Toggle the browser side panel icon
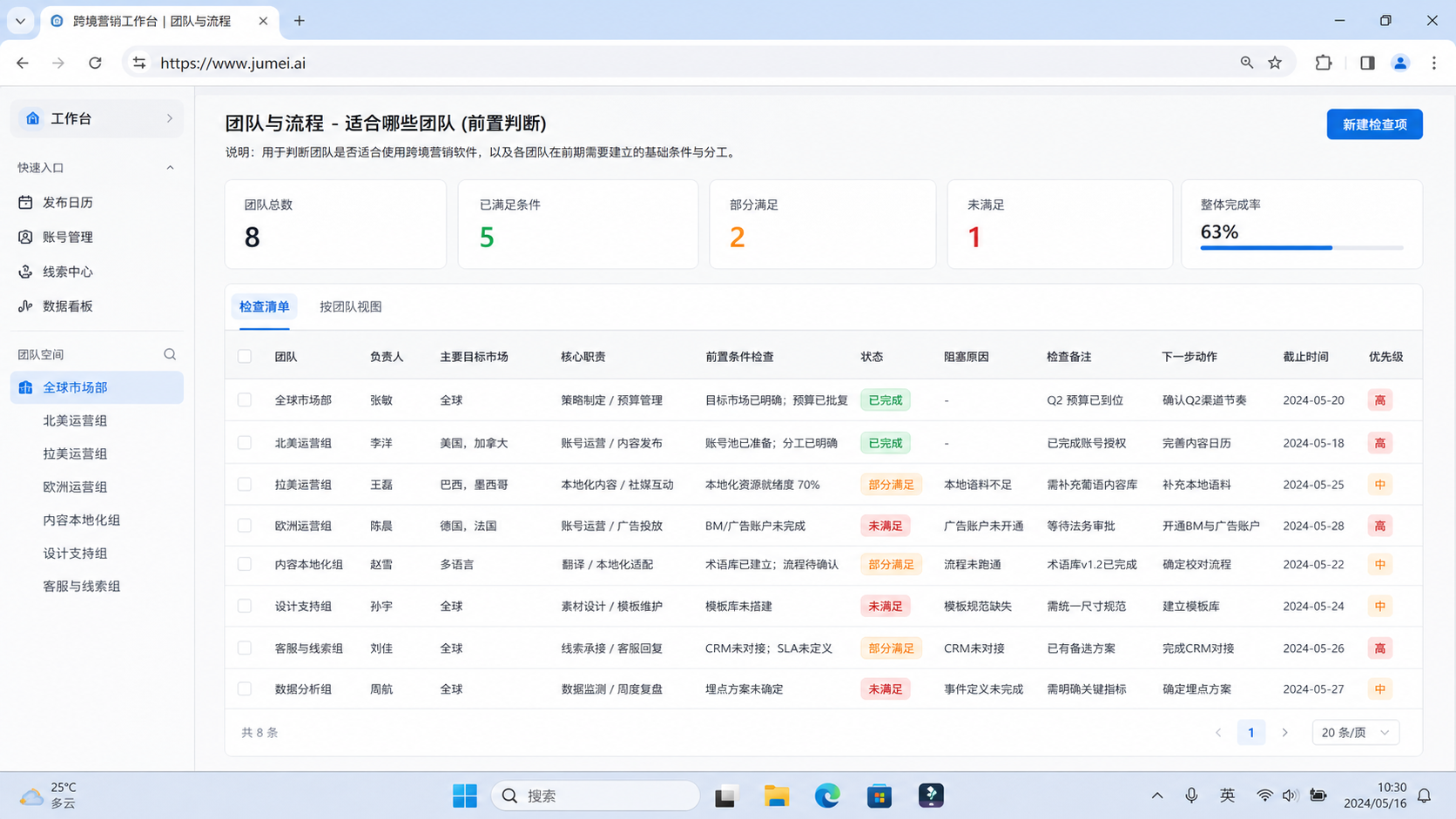The height and width of the screenshot is (819, 1456). (1367, 63)
